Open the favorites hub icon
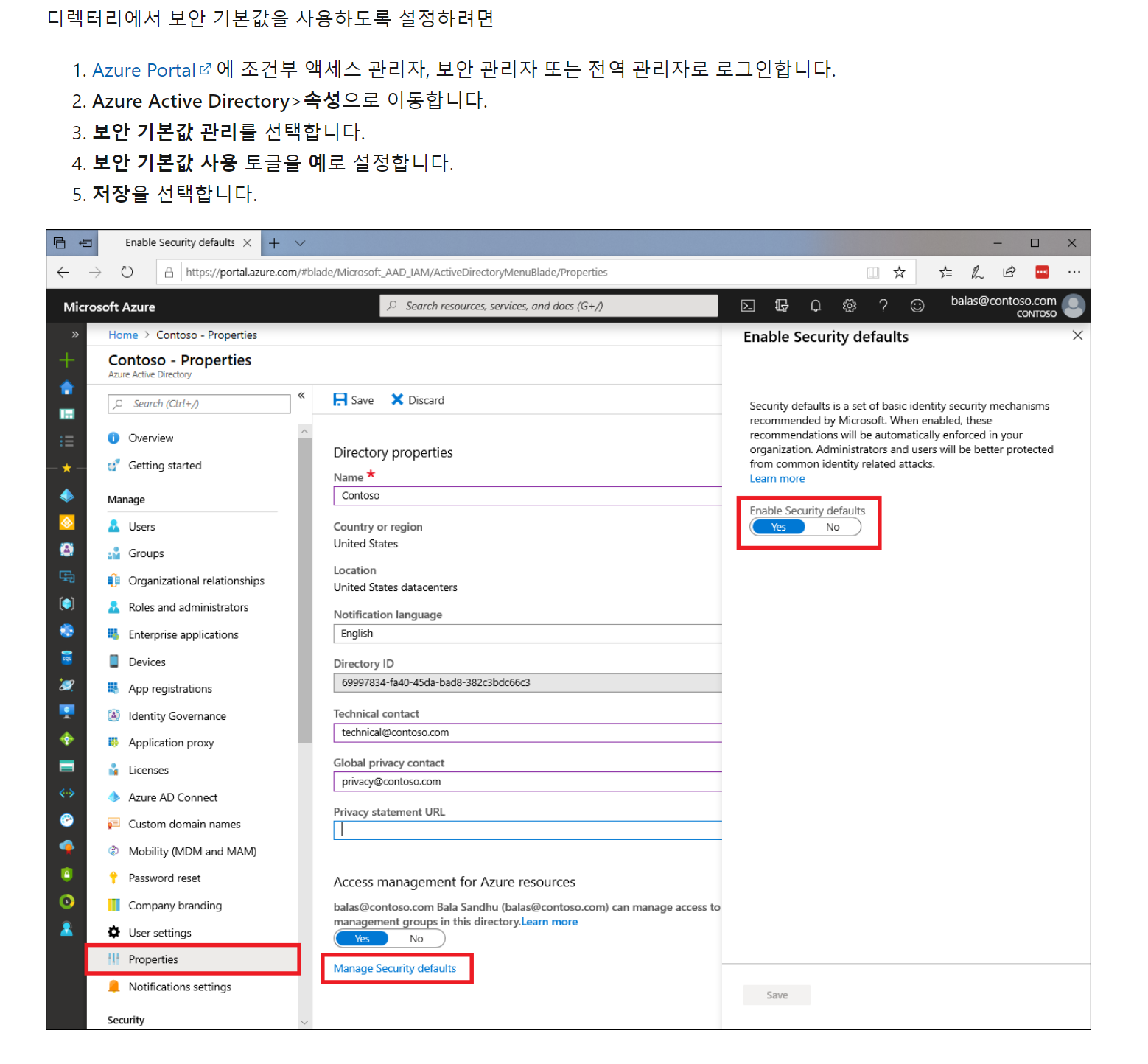Viewport: 1148px width, 1064px height. (x=945, y=272)
